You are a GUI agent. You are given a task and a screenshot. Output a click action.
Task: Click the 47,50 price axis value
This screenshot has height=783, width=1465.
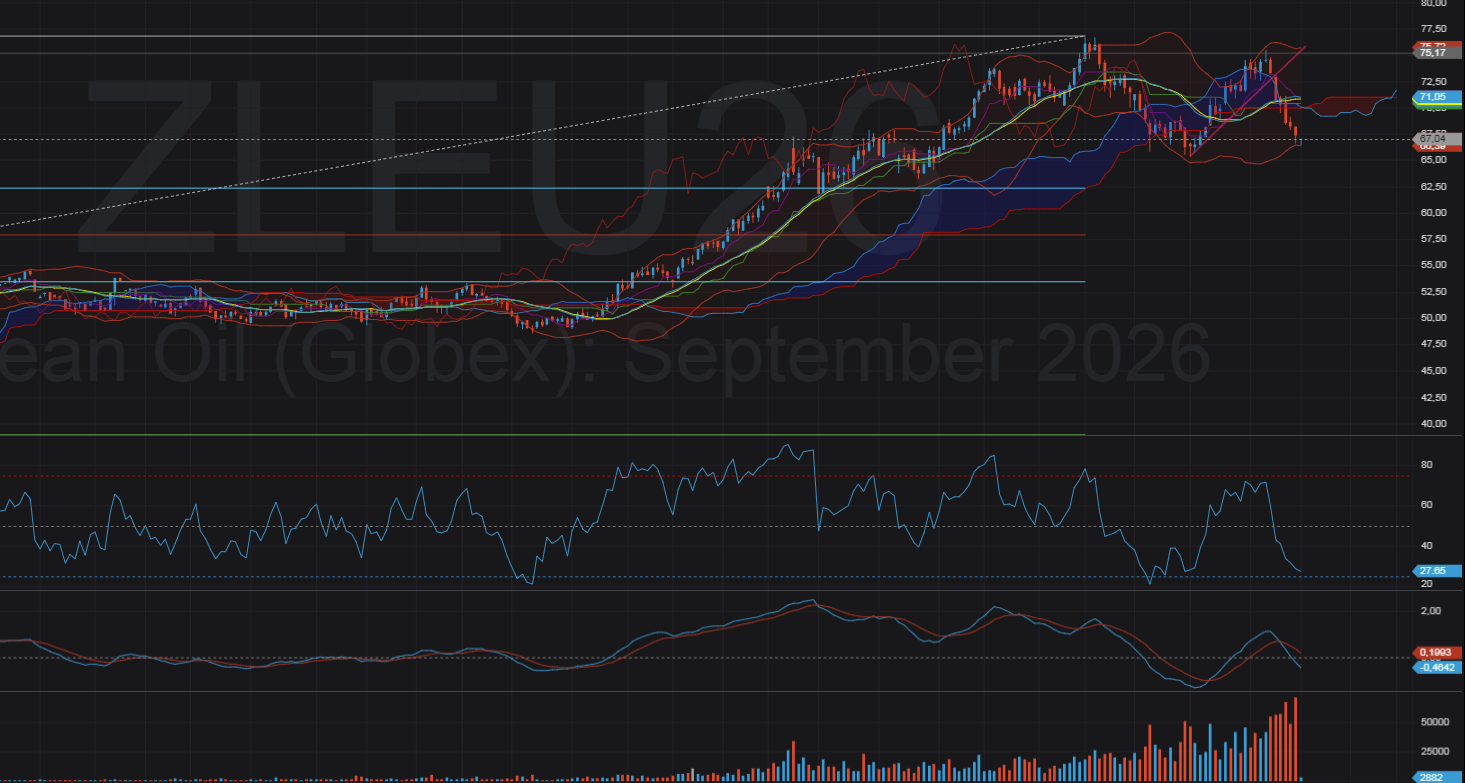(x=1433, y=344)
